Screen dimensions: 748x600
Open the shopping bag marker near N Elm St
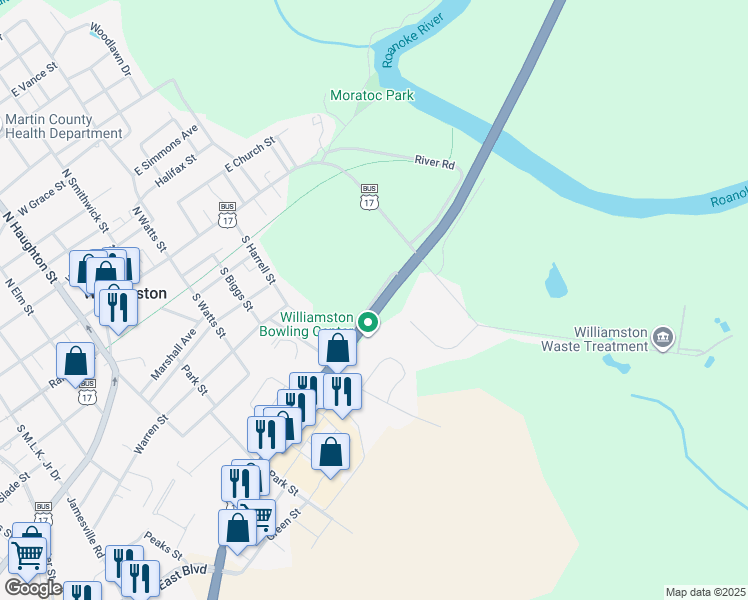click(x=75, y=363)
